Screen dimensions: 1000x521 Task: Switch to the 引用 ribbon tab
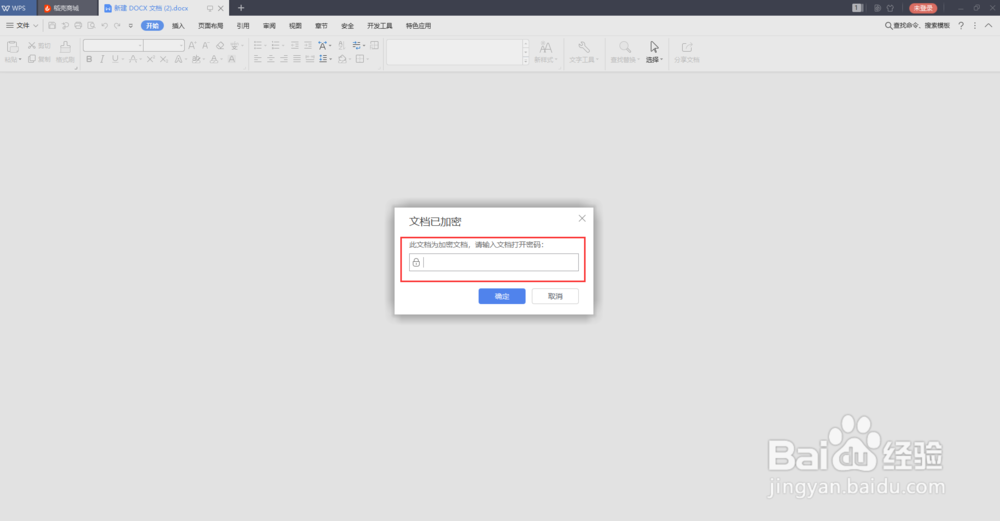[x=243, y=26]
